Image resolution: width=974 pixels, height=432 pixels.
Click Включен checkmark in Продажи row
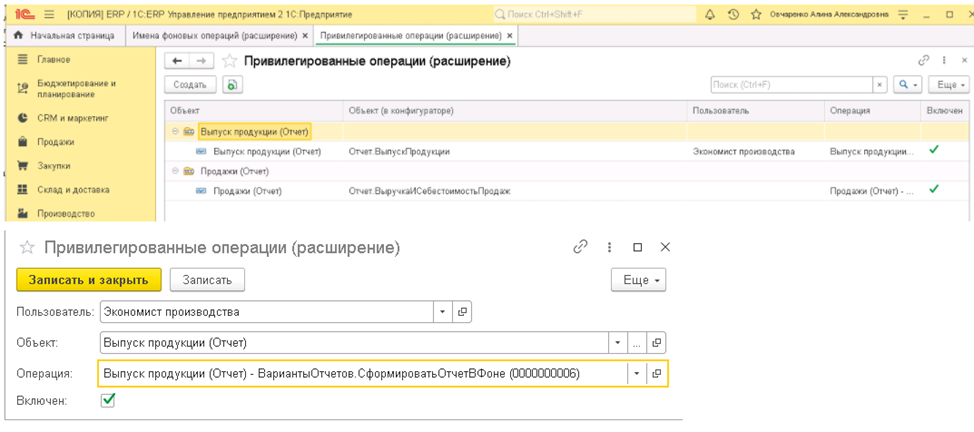coord(934,189)
